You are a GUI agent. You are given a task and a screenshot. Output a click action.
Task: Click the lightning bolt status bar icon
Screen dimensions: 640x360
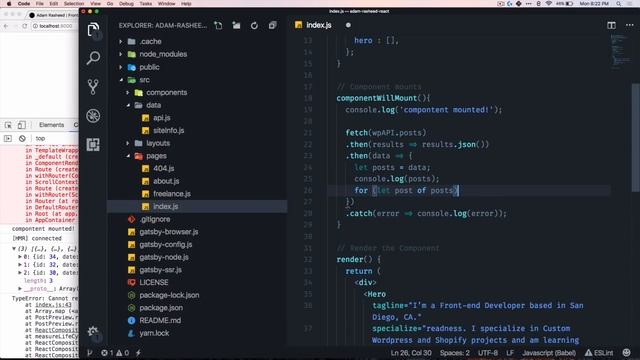138,353
